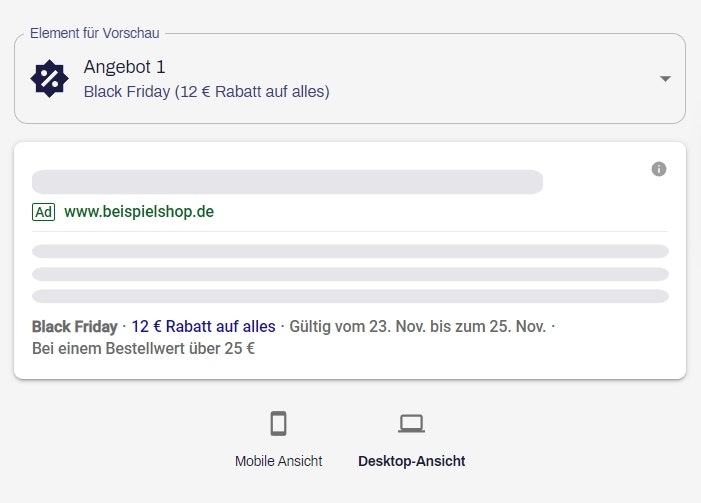Click the bold Black Friday text
The height and width of the screenshot is (503, 701).
coord(74,326)
